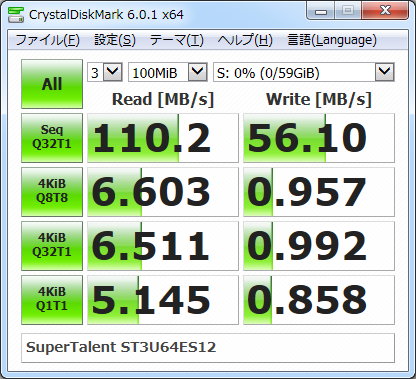
Task: Start all benchmarks with the All button
Action: (x=52, y=84)
